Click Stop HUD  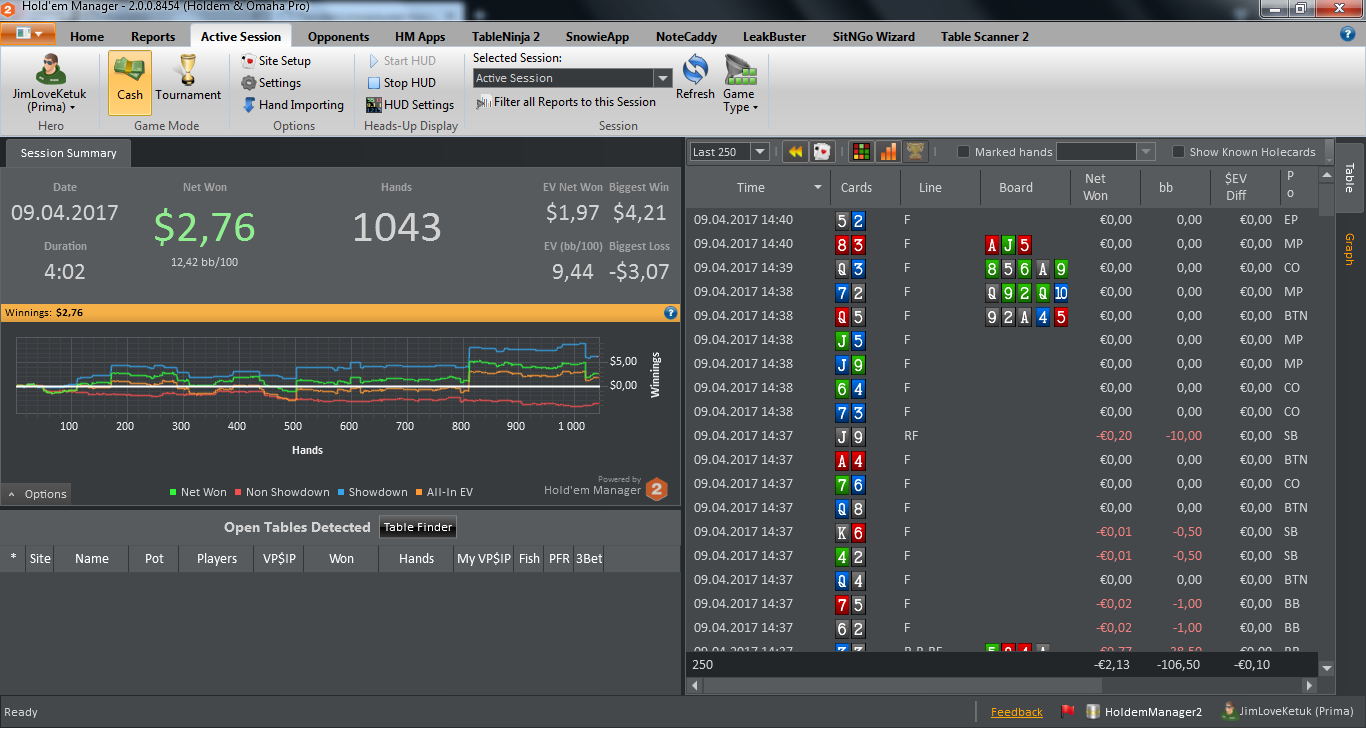pyautogui.click(x=401, y=83)
